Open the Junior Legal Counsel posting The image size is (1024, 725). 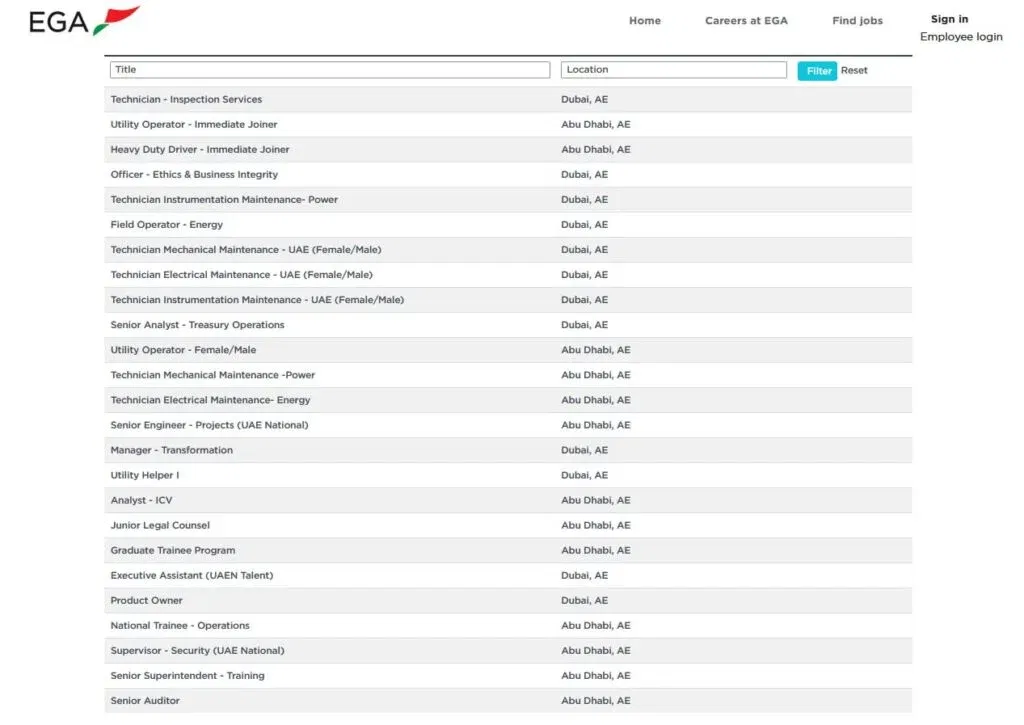coord(160,525)
